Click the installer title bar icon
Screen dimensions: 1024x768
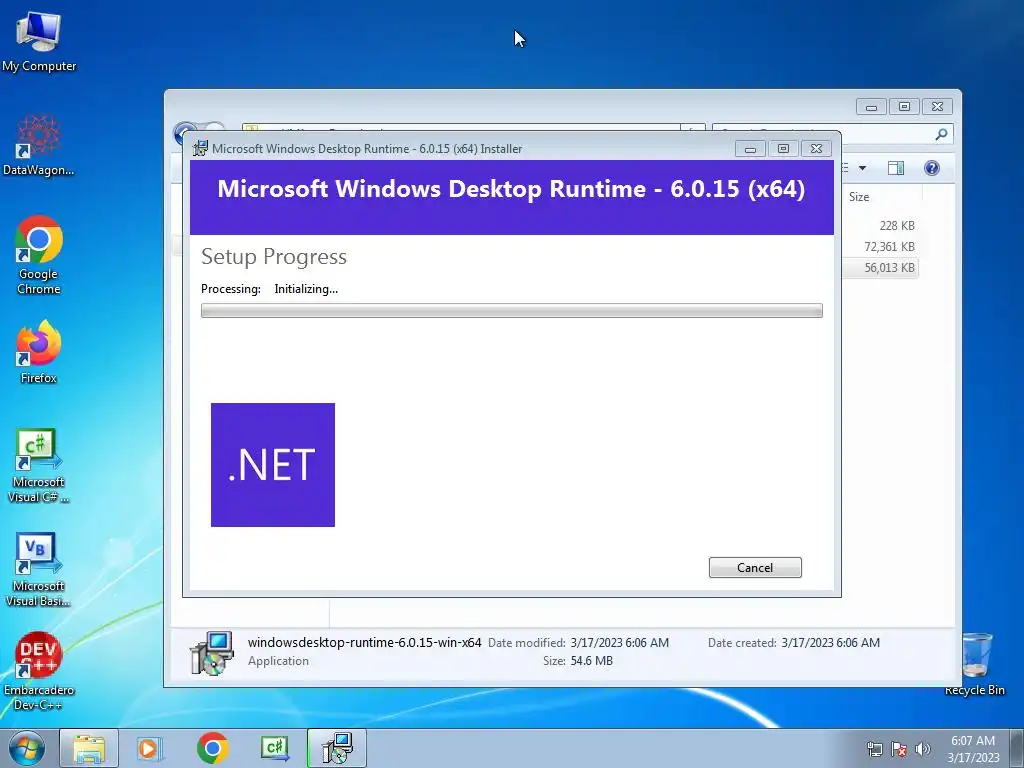(200, 148)
